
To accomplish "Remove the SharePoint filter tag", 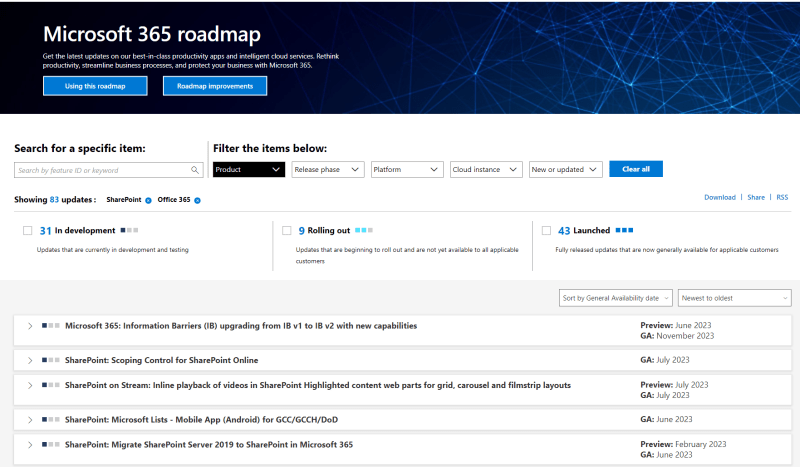I will coord(148,201).
